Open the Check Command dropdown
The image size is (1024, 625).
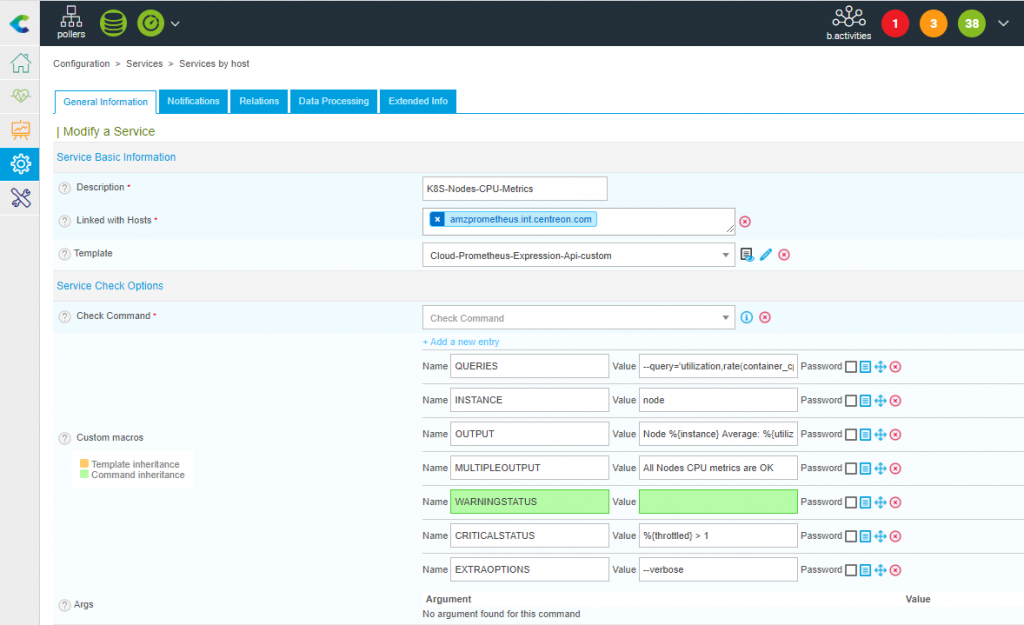pos(578,318)
